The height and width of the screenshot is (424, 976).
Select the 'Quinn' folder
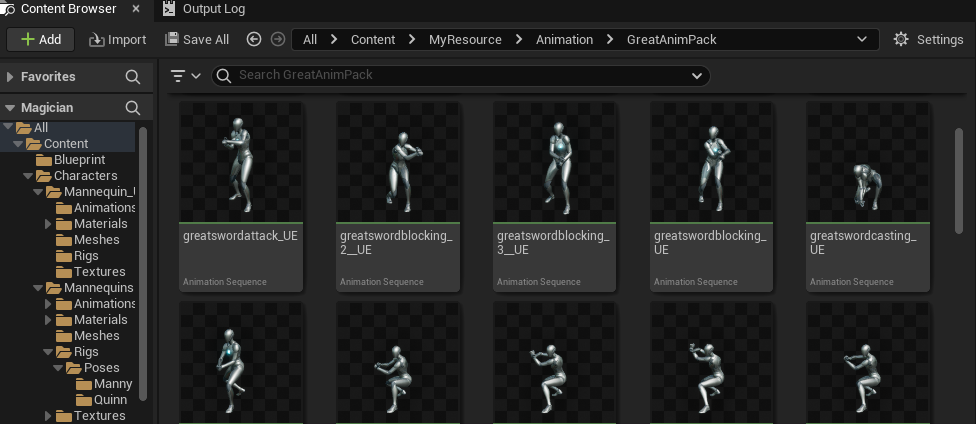(x=110, y=400)
